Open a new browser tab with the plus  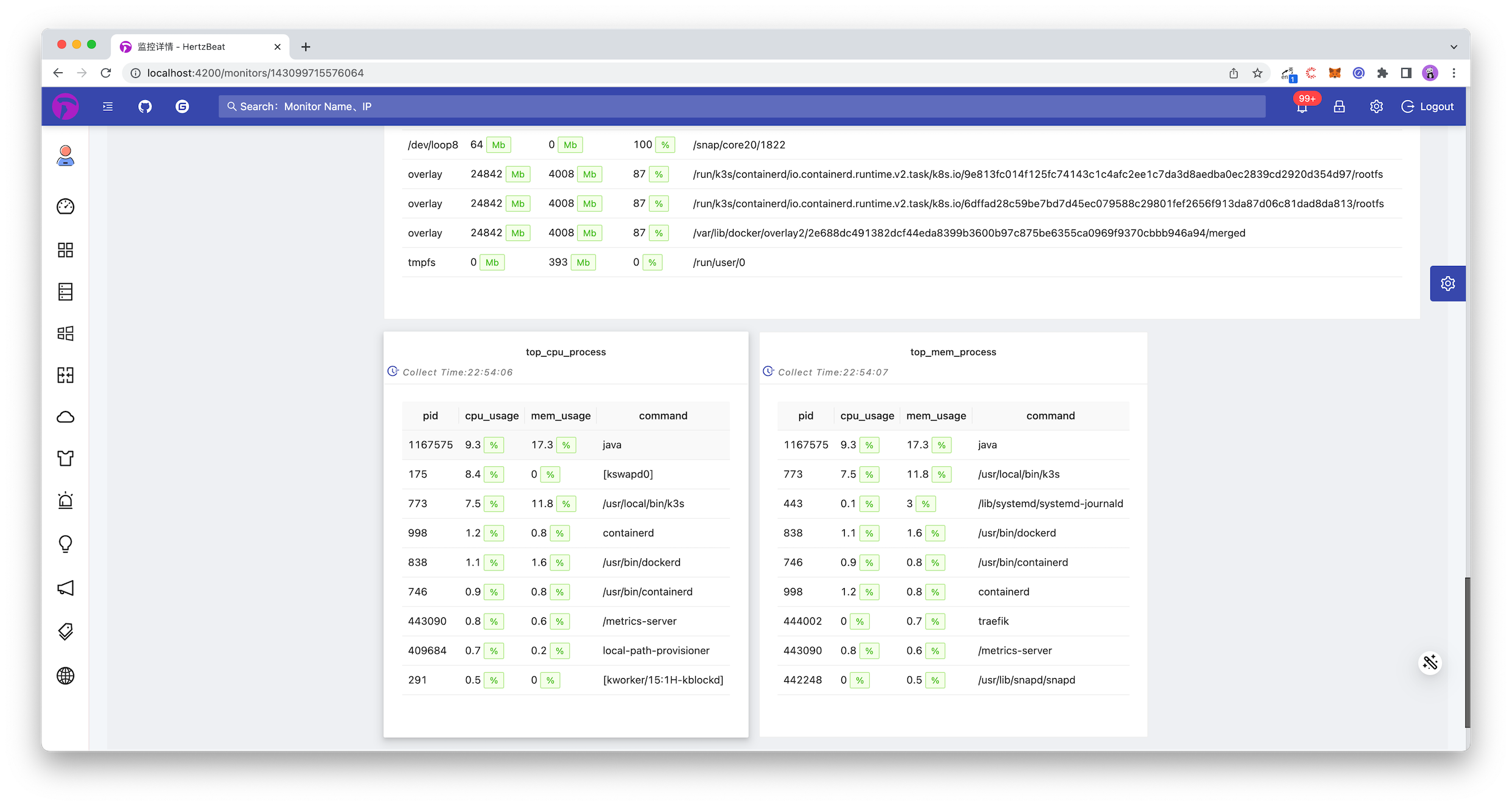pos(306,46)
